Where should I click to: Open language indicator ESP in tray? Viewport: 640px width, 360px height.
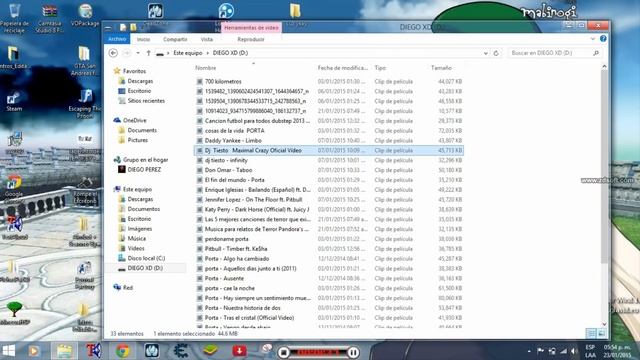click(x=590, y=351)
